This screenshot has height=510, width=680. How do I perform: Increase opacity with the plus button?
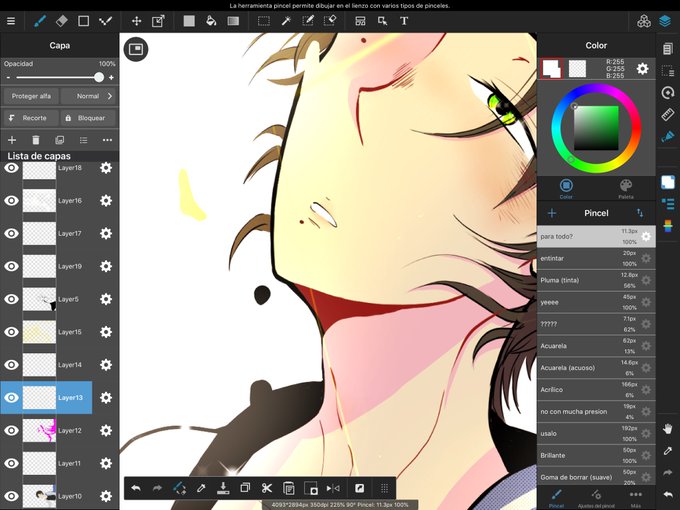pyautogui.click(x=111, y=78)
